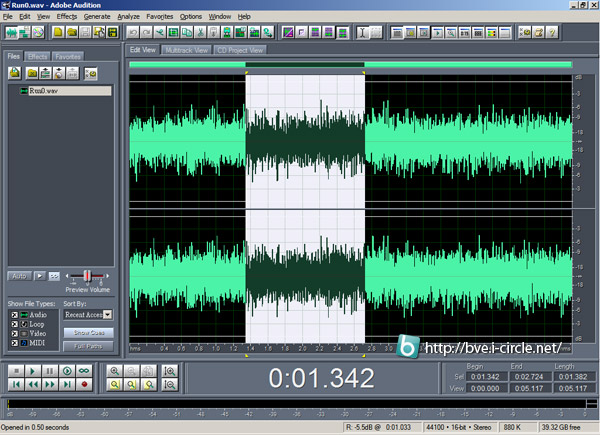
Task: Toggle the MIDI file type checkbox
Action: (x=14, y=344)
